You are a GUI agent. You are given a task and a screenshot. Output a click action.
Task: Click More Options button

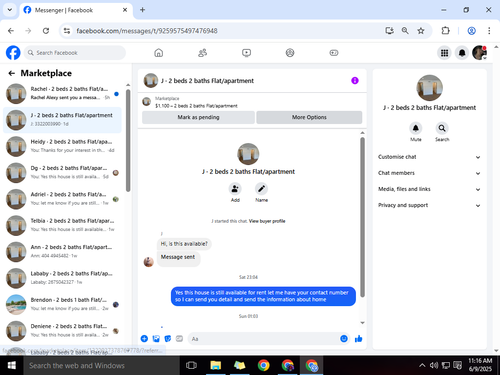(x=309, y=117)
